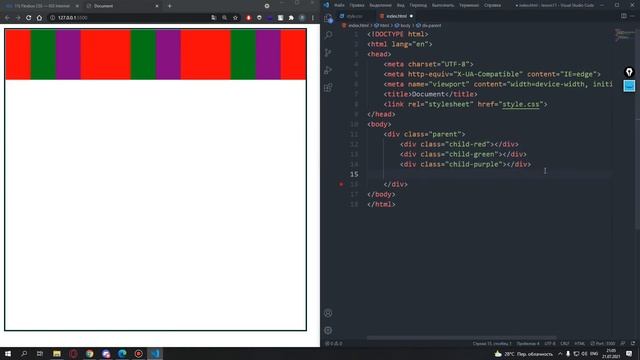
Task: Switch to the Document browser tab
Action: [x=122, y=6]
